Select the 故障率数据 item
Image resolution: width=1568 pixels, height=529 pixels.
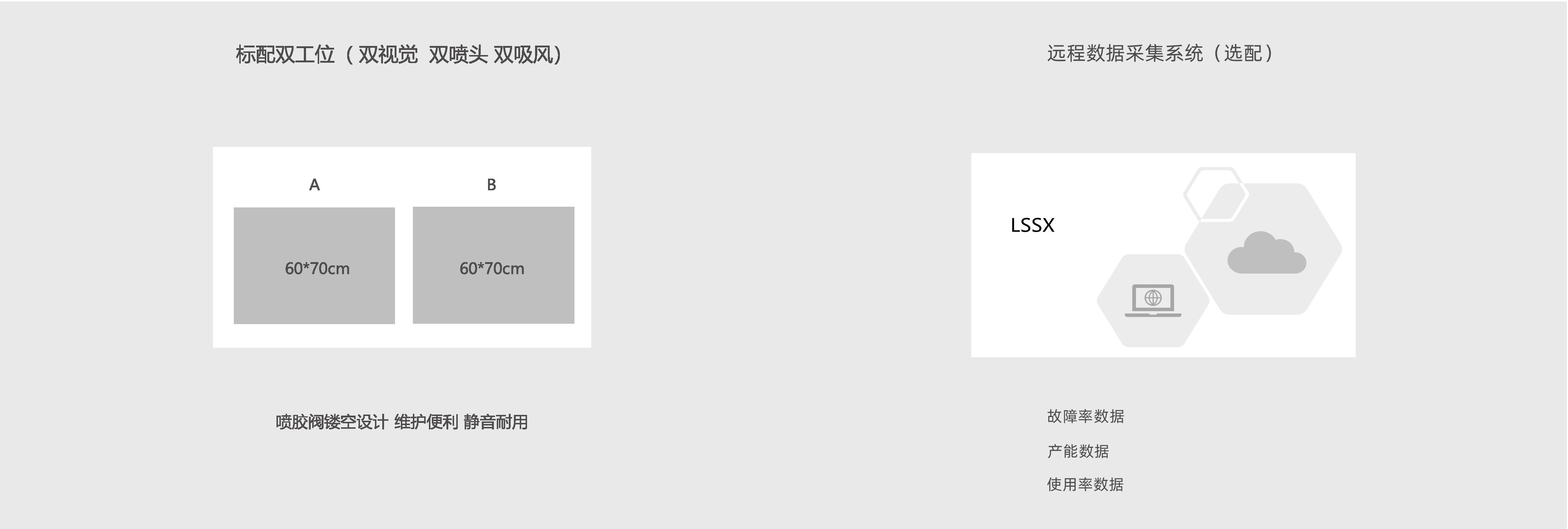(x=1085, y=416)
